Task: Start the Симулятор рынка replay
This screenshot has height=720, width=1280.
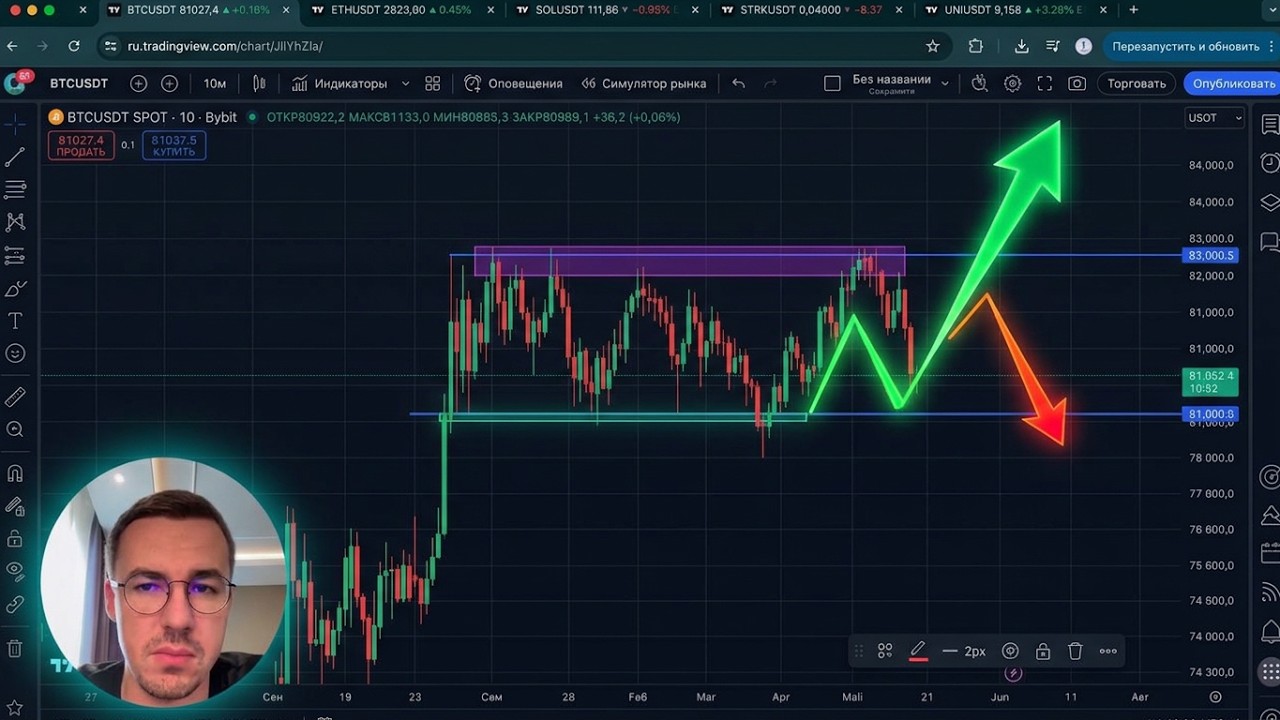Action: pyautogui.click(x=643, y=83)
